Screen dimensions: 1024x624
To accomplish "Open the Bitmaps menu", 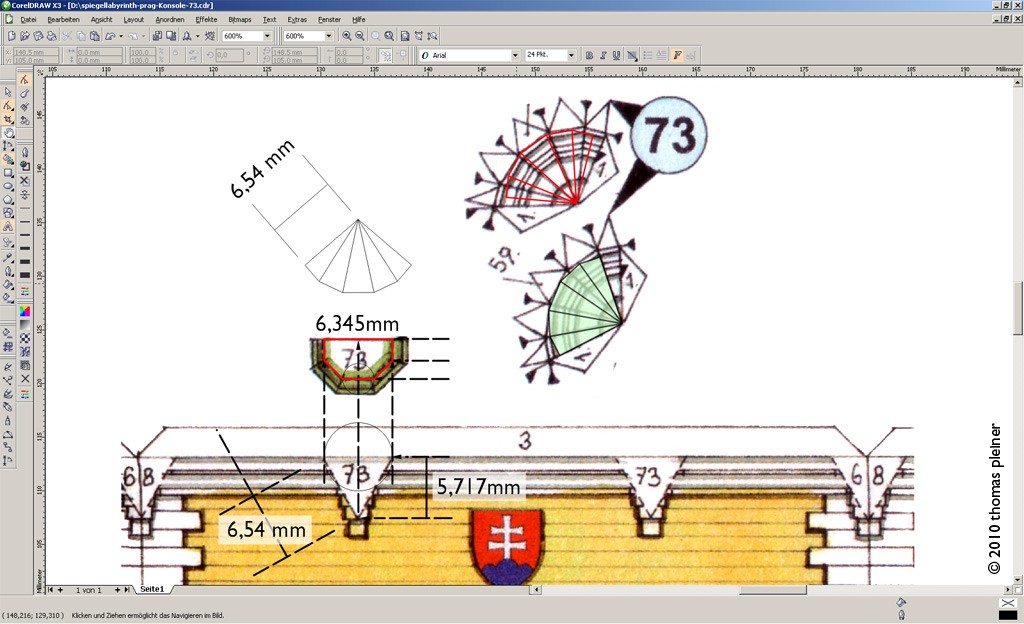I will click(x=240, y=19).
